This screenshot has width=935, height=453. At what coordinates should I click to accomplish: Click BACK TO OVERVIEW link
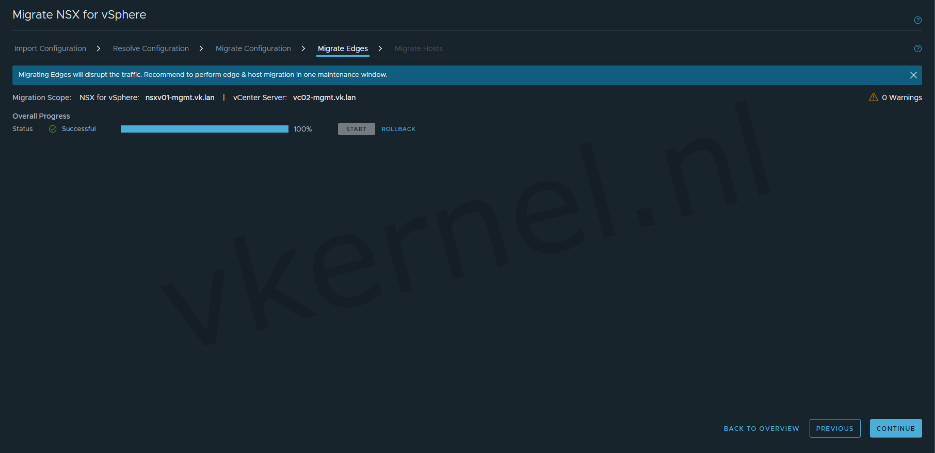(x=761, y=428)
